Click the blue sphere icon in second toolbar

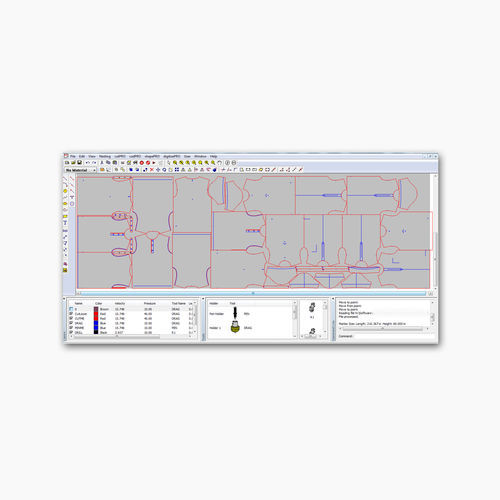[x=214, y=170]
